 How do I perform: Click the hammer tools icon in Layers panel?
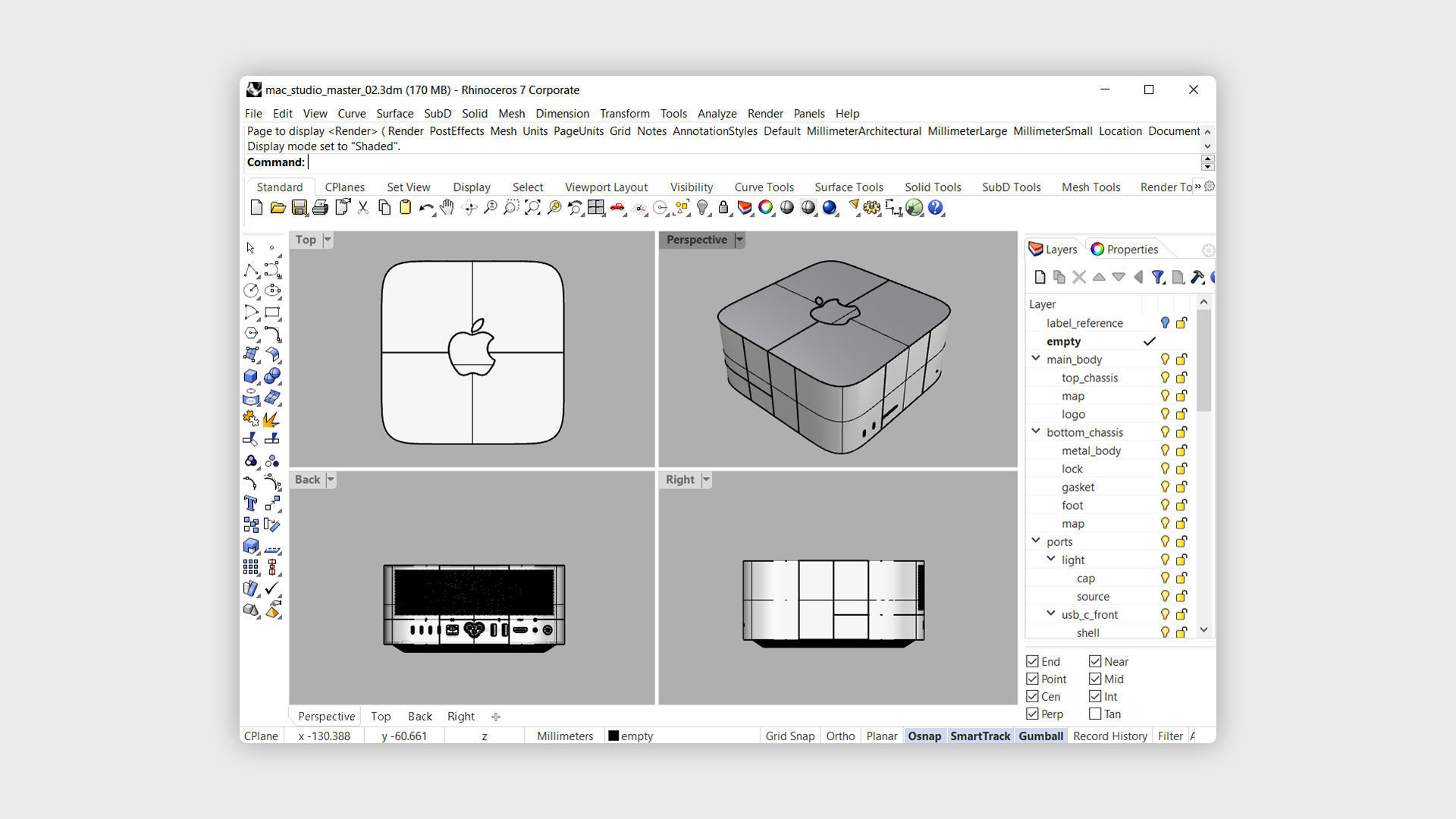point(1197,278)
